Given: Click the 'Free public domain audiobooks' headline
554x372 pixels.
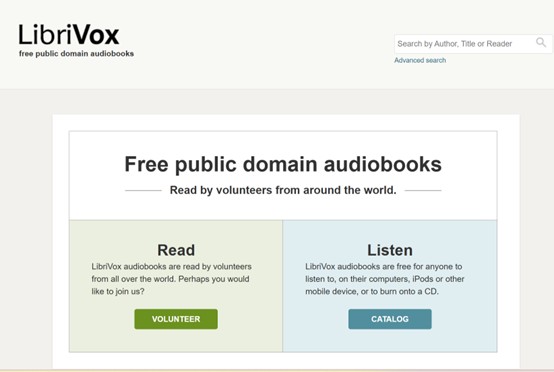Looking at the screenshot, I should click(x=283, y=164).
